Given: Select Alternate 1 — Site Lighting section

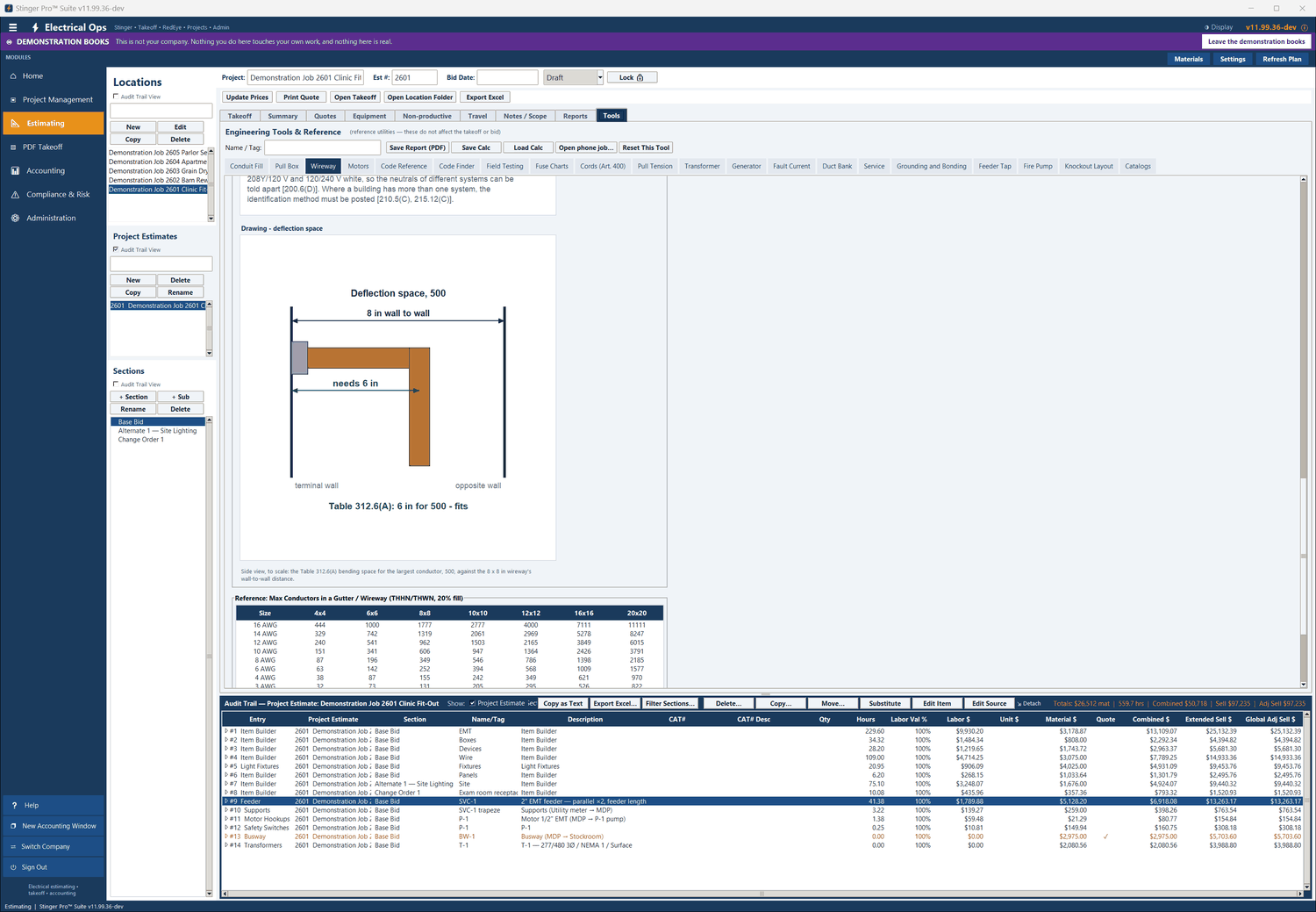Looking at the screenshot, I should tap(158, 431).
